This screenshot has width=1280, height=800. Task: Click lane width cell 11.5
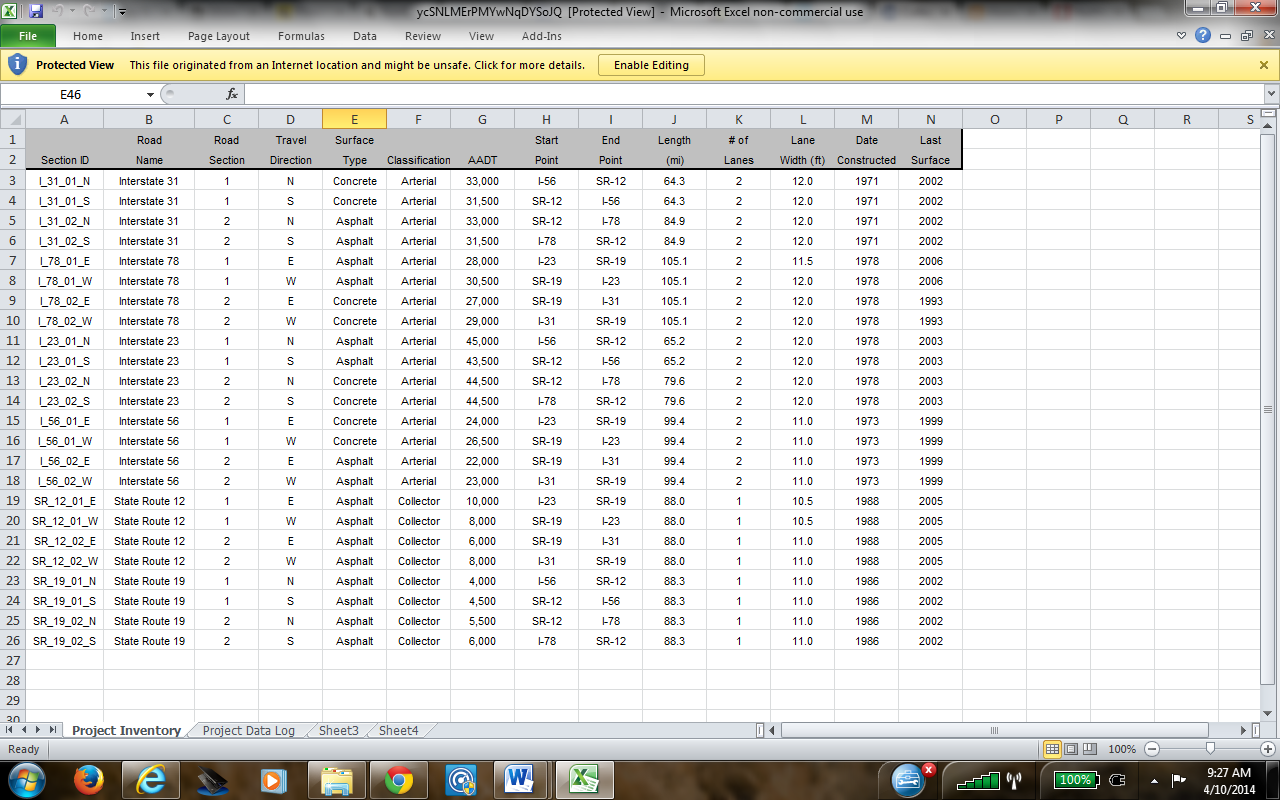(x=802, y=261)
